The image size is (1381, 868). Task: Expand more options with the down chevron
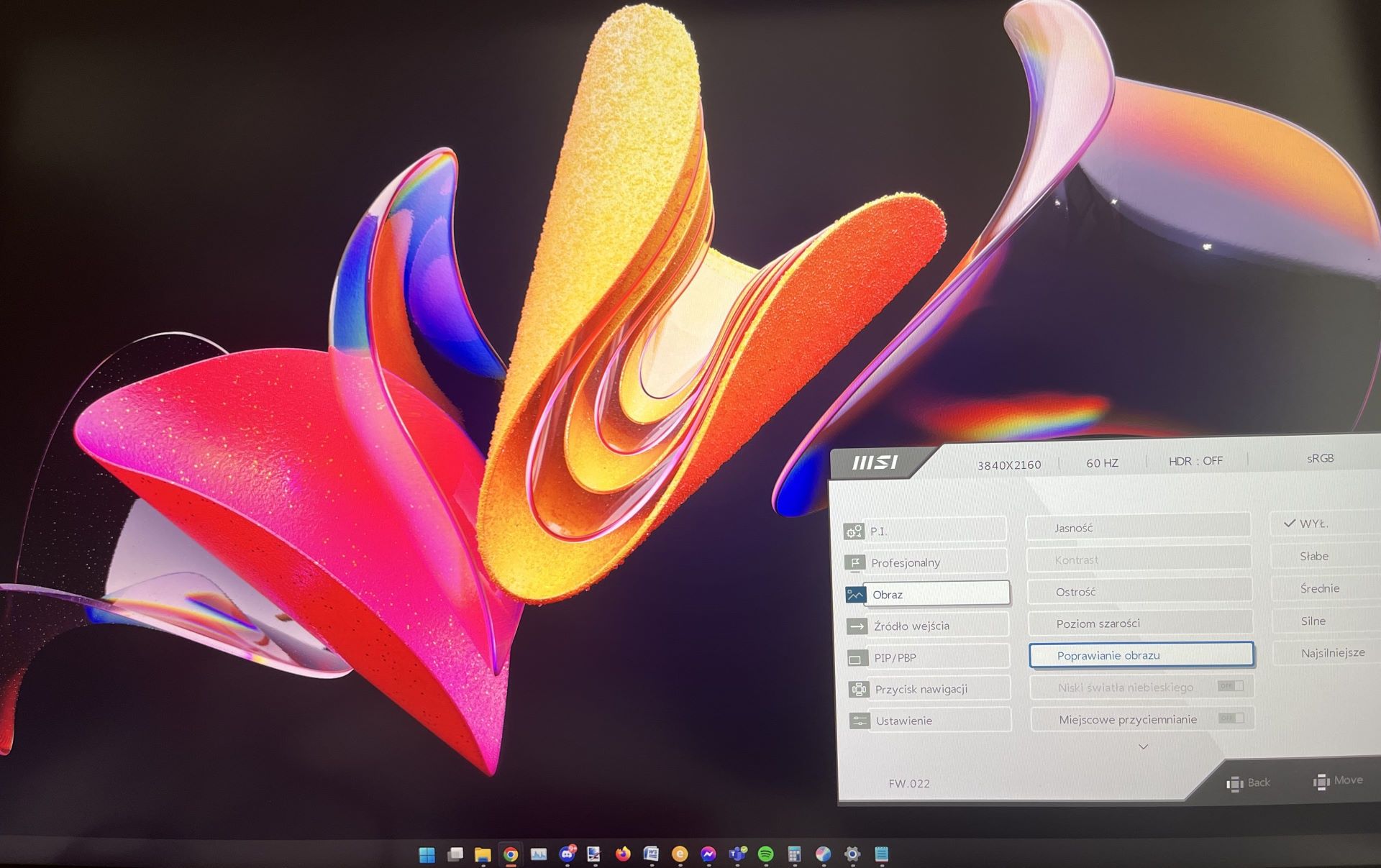pos(1143,746)
